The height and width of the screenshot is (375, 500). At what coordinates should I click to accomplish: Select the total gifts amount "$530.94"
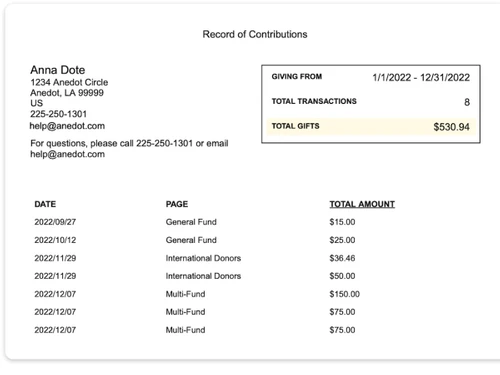[451, 127]
